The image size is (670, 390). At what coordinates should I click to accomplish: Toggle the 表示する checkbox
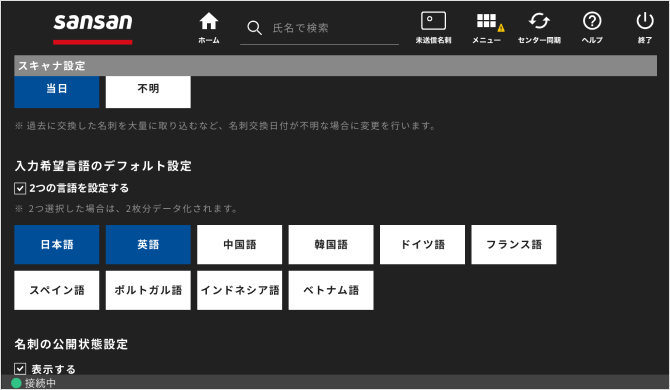[20, 369]
